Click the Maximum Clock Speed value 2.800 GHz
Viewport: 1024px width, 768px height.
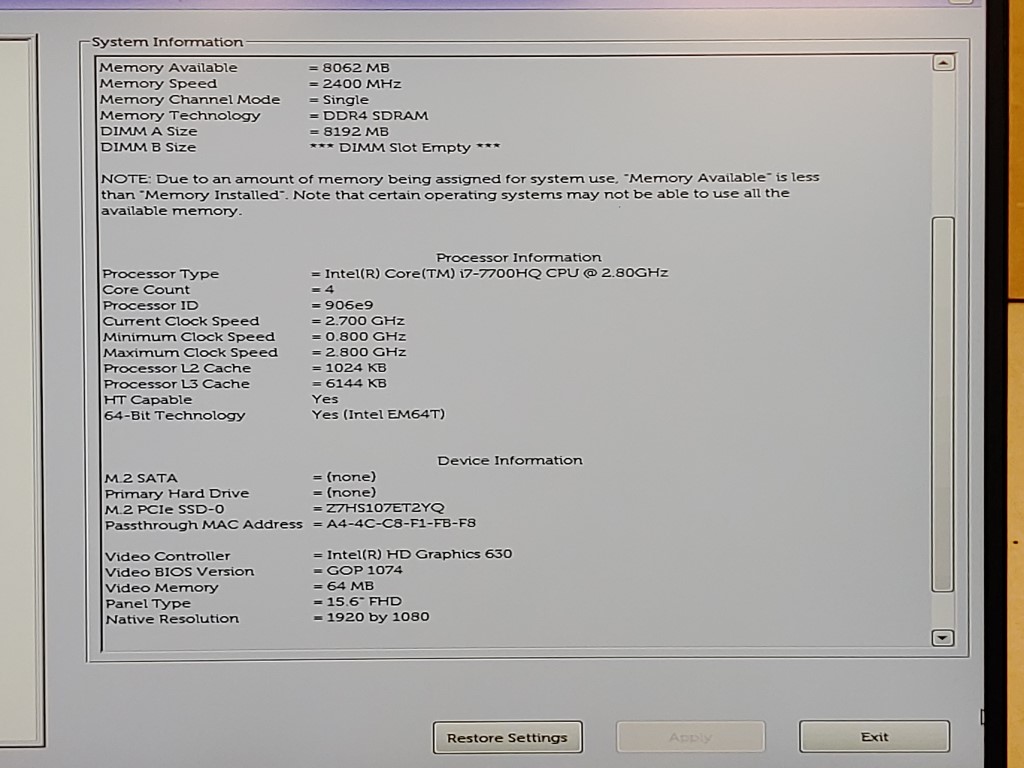click(x=366, y=353)
